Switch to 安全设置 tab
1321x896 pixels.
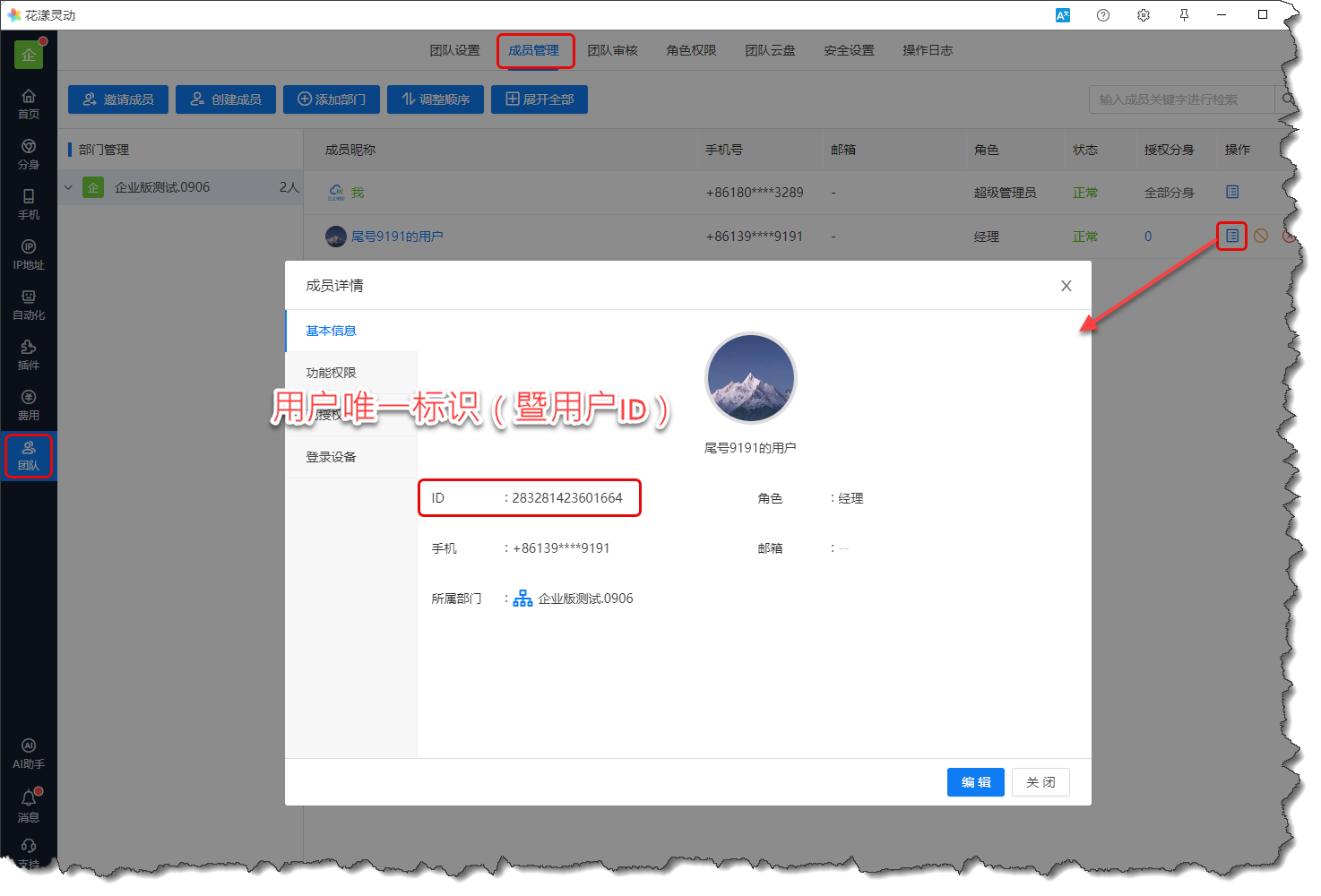pyautogui.click(x=849, y=50)
